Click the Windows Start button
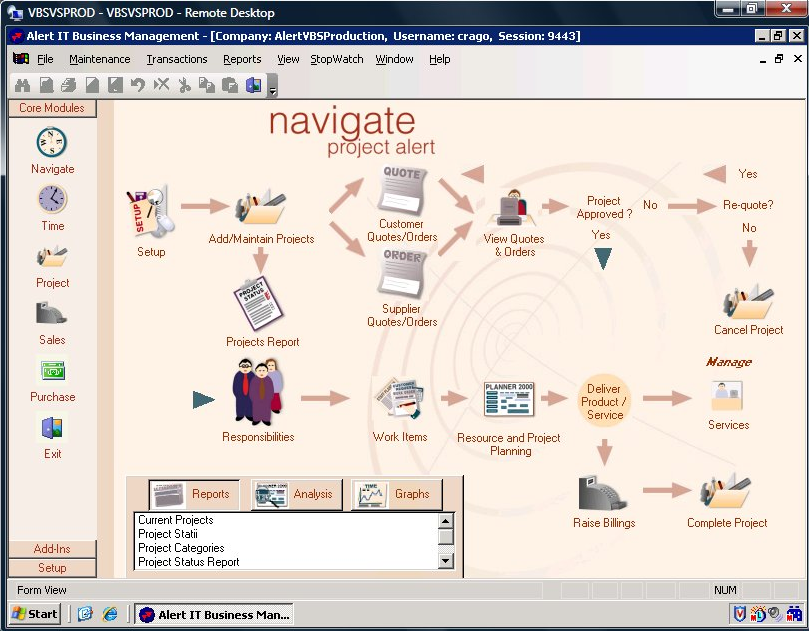 click(x=35, y=614)
